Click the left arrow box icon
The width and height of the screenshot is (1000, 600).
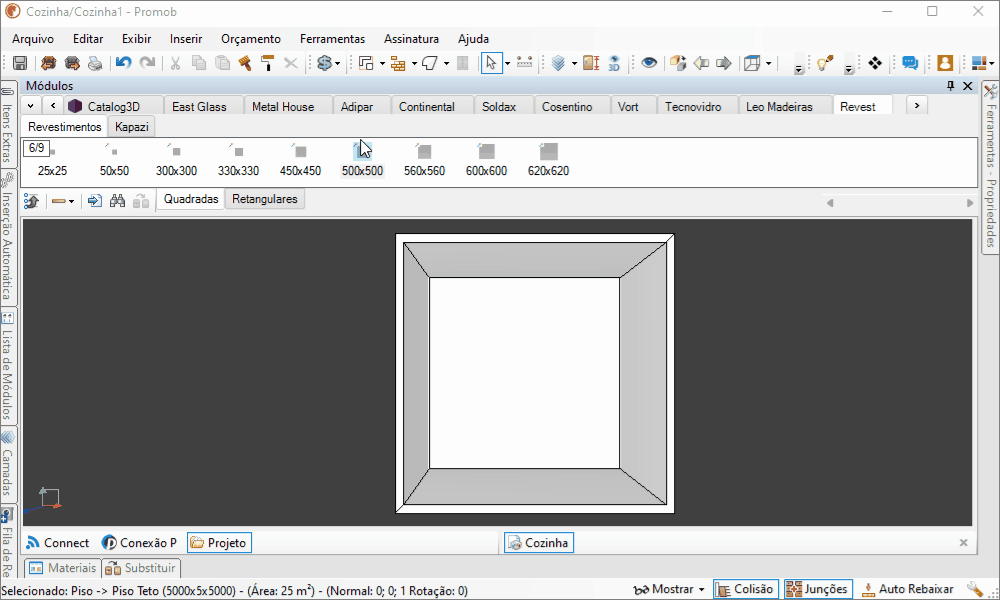(x=701, y=63)
